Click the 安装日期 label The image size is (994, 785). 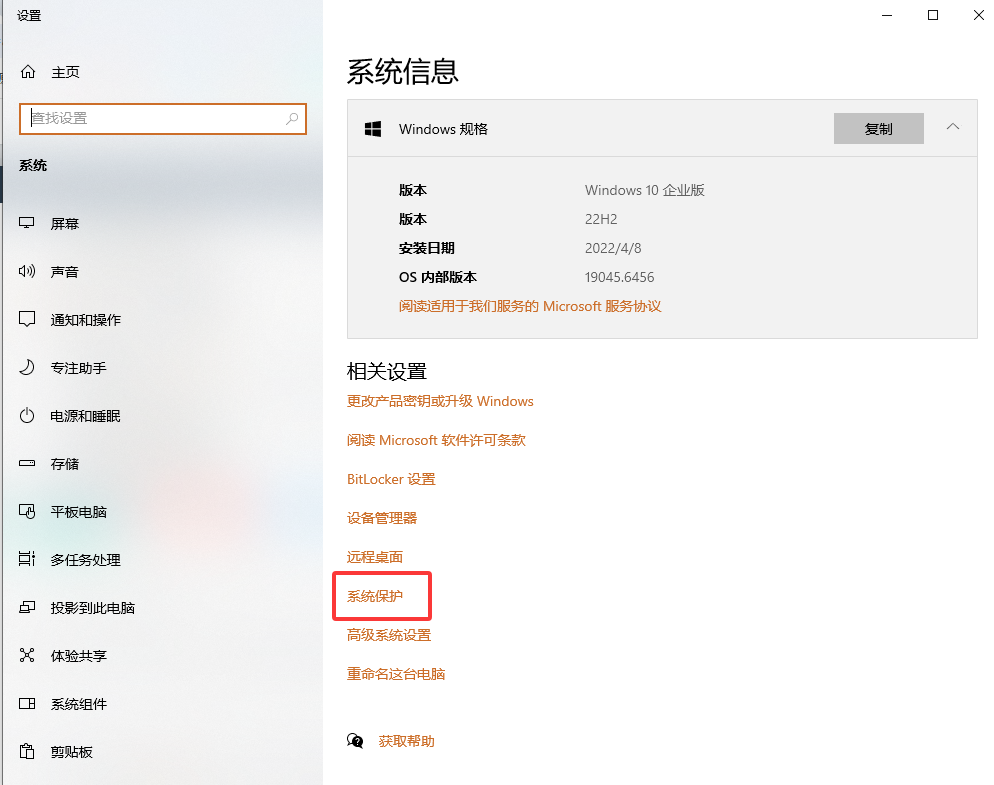[x=427, y=248]
